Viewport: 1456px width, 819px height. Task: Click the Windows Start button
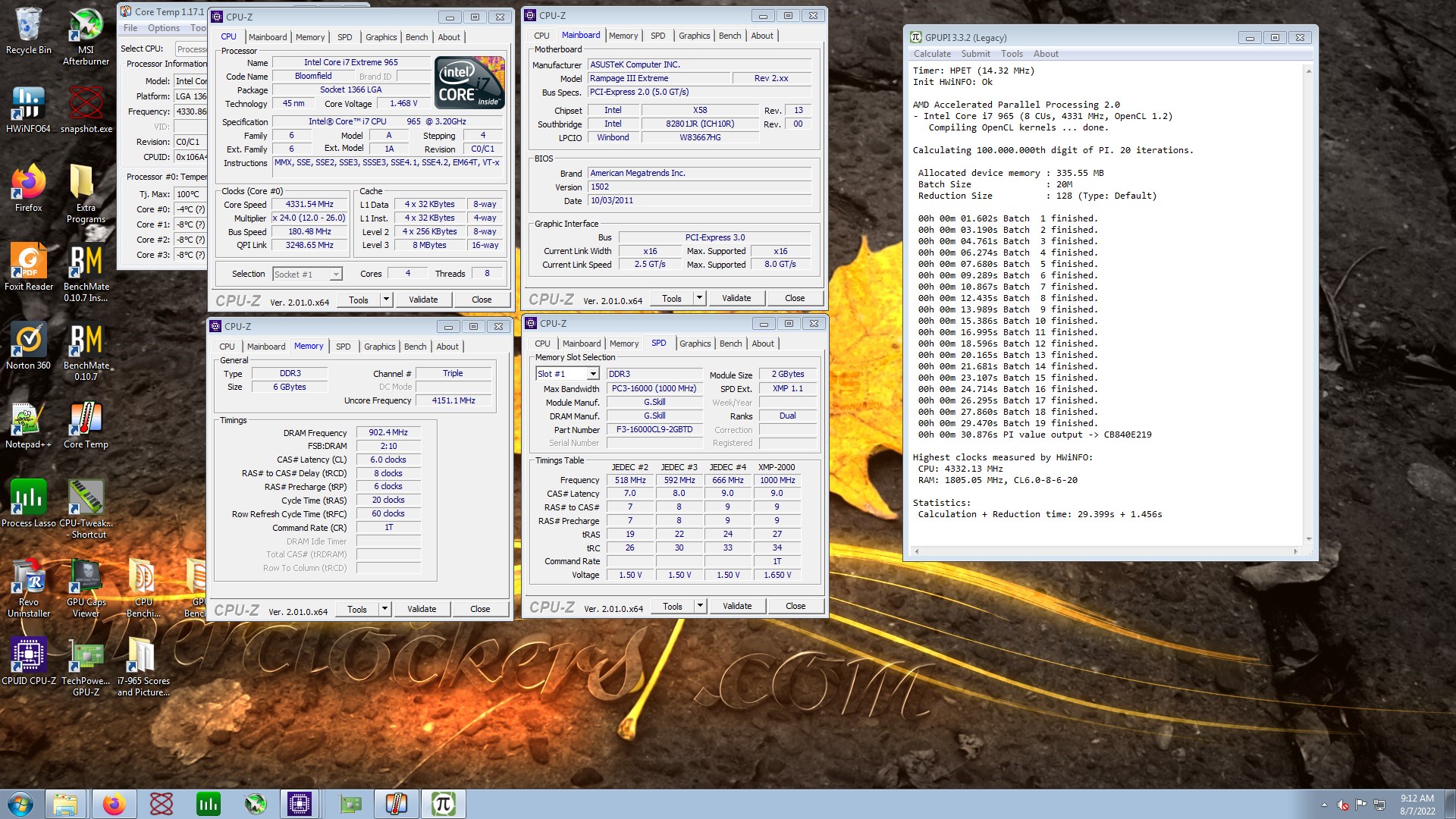click(x=20, y=804)
